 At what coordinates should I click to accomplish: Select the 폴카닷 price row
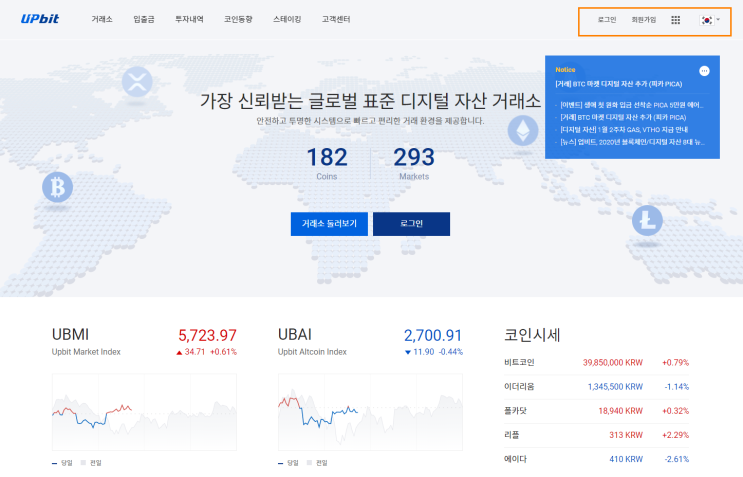(x=597, y=411)
